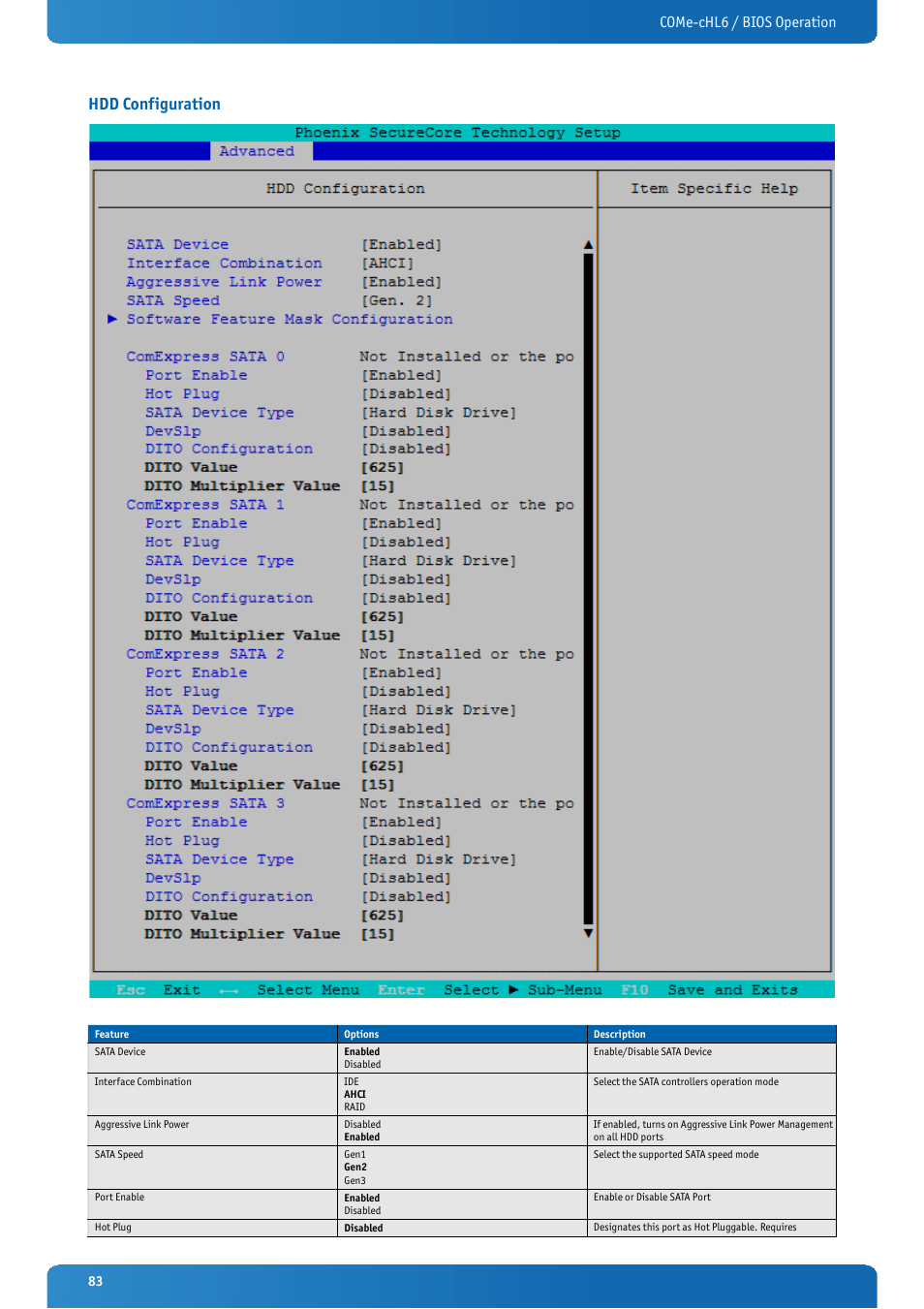This screenshot has height=1309, width=924.
Task: Open SATA Device Type value under ComExpress SATA 2
Action: 439,709
